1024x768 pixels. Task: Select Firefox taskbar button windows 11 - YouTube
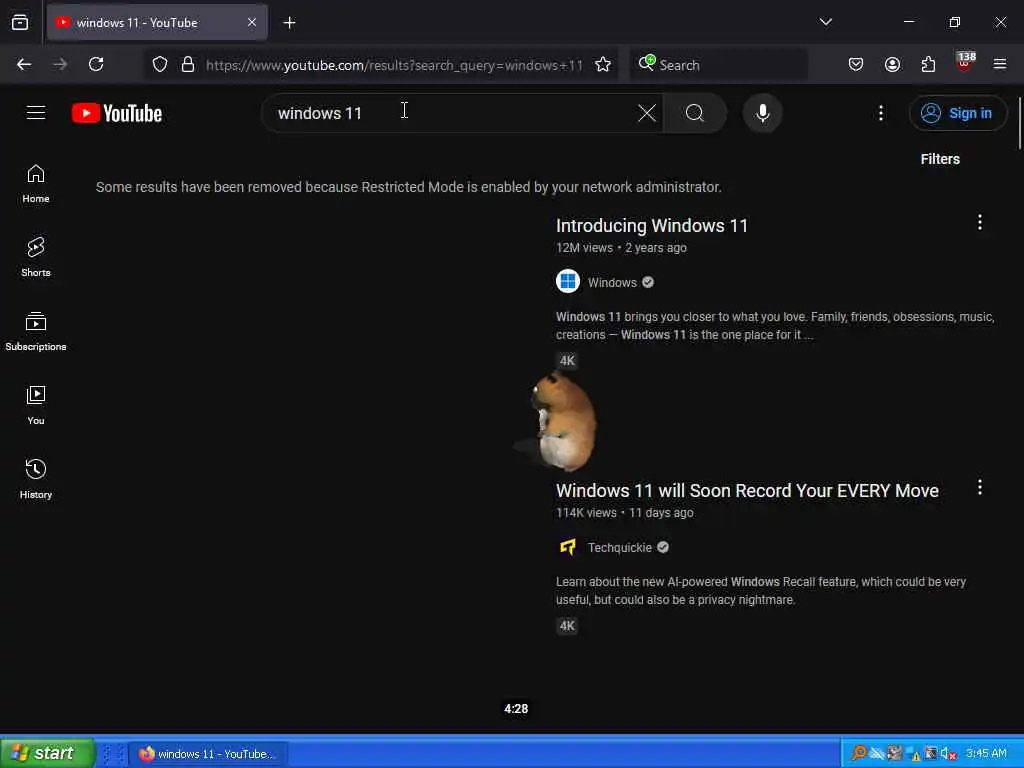point(208,754)
